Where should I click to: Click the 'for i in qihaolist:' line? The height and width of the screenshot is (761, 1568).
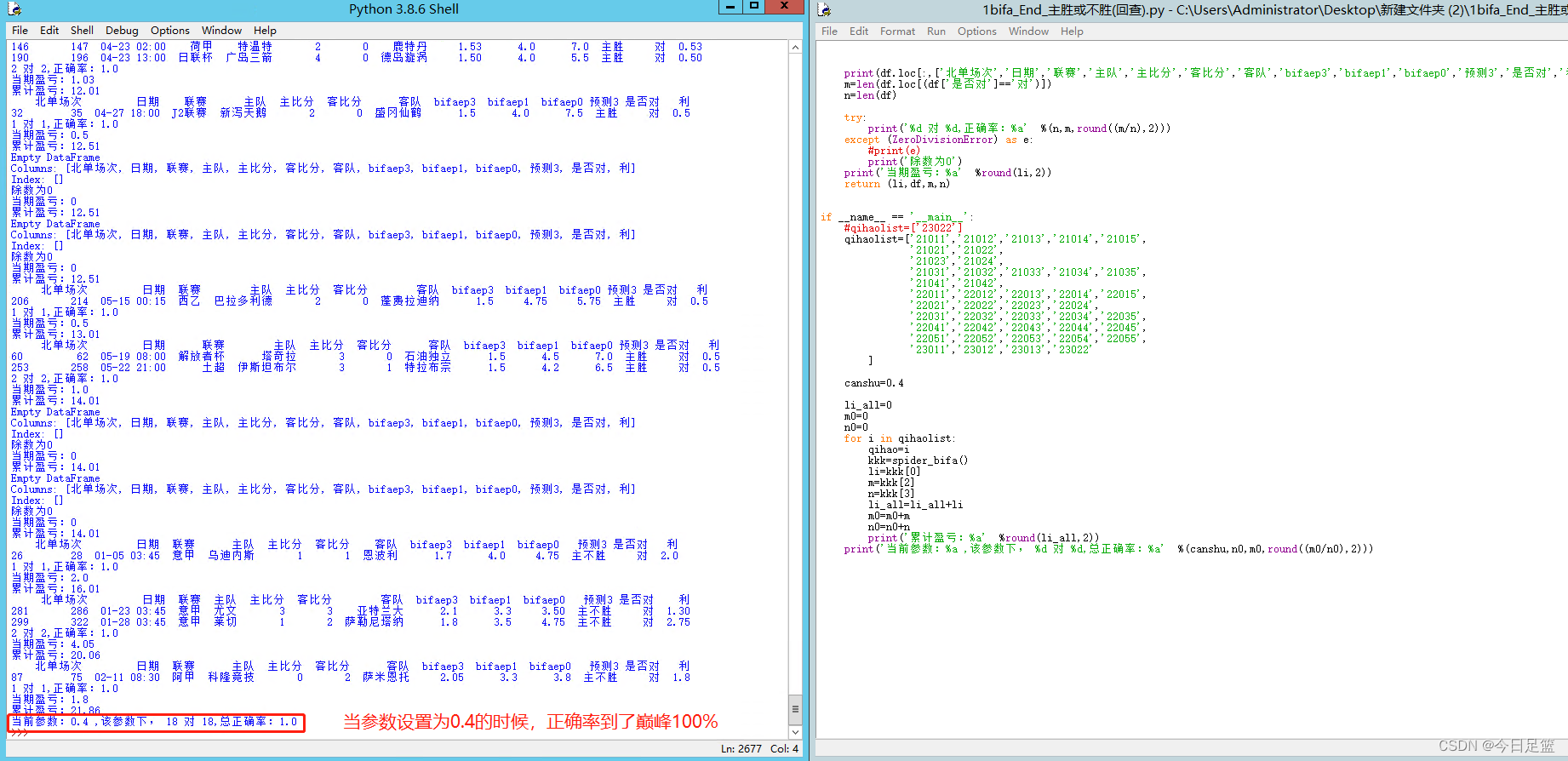[900, 438]
